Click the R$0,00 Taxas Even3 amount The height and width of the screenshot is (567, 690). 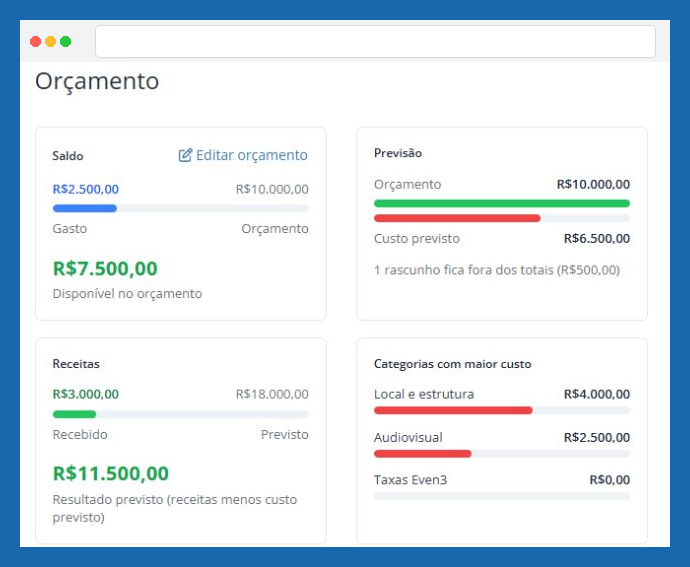coord(609,480)
